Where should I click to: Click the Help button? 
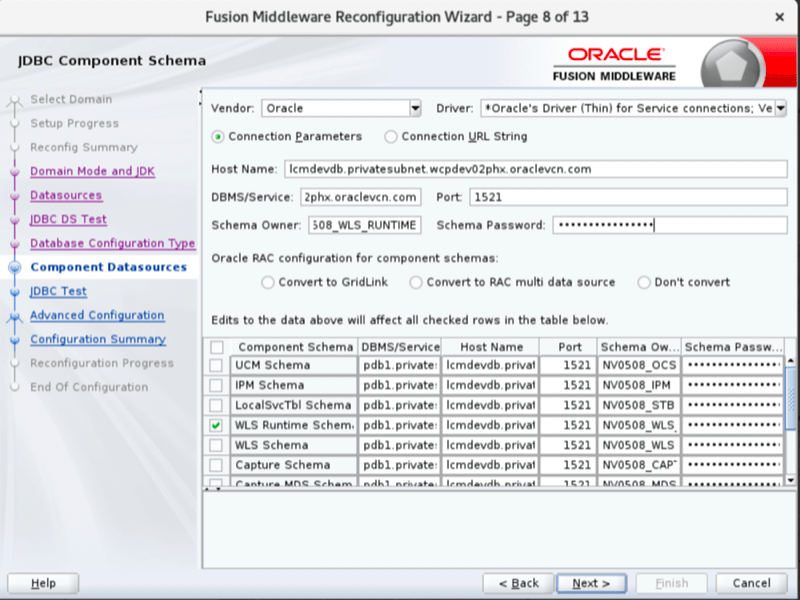pyautogui.click(x=43, y=583)
